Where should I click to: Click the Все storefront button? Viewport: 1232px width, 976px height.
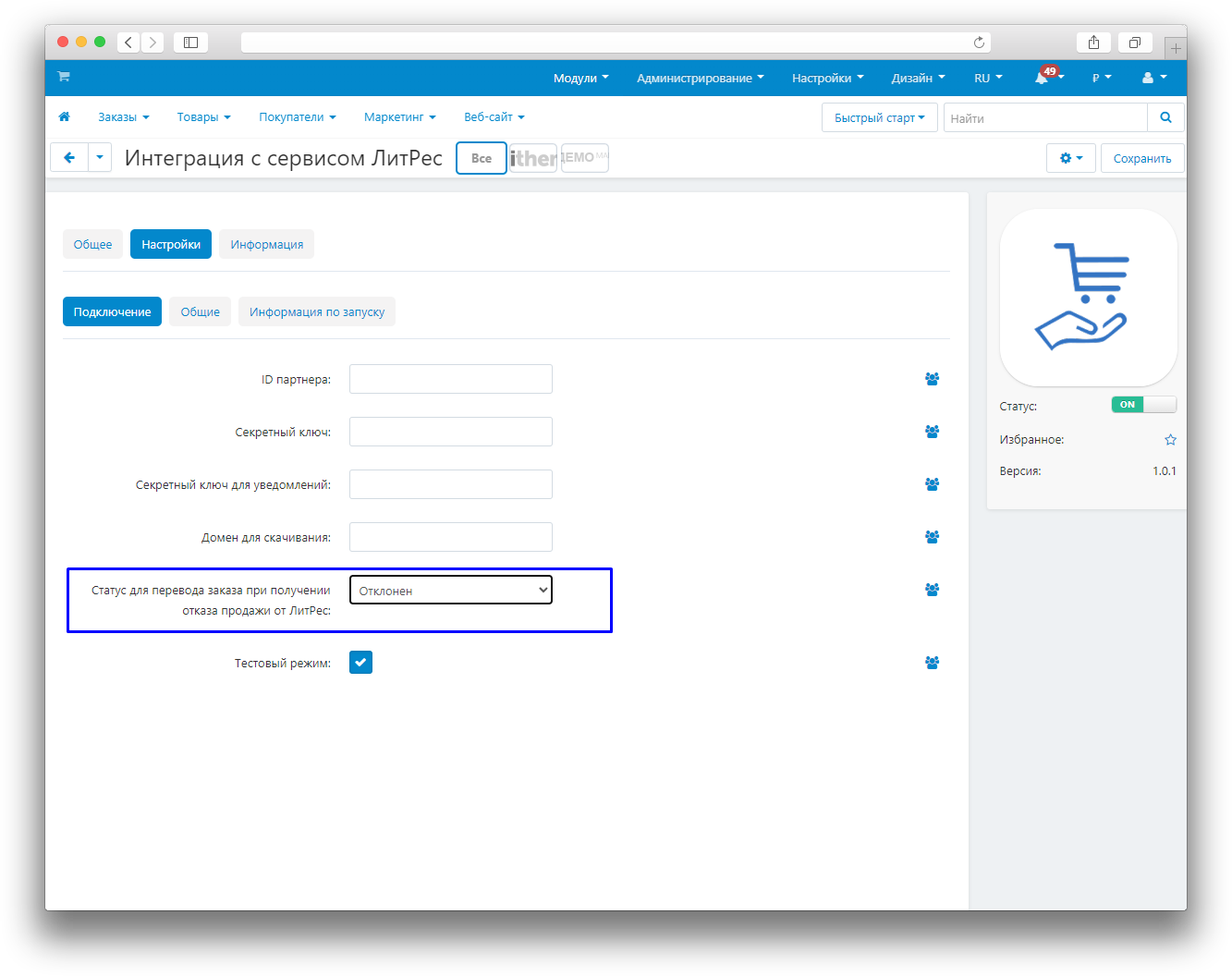tap(482, 158)
